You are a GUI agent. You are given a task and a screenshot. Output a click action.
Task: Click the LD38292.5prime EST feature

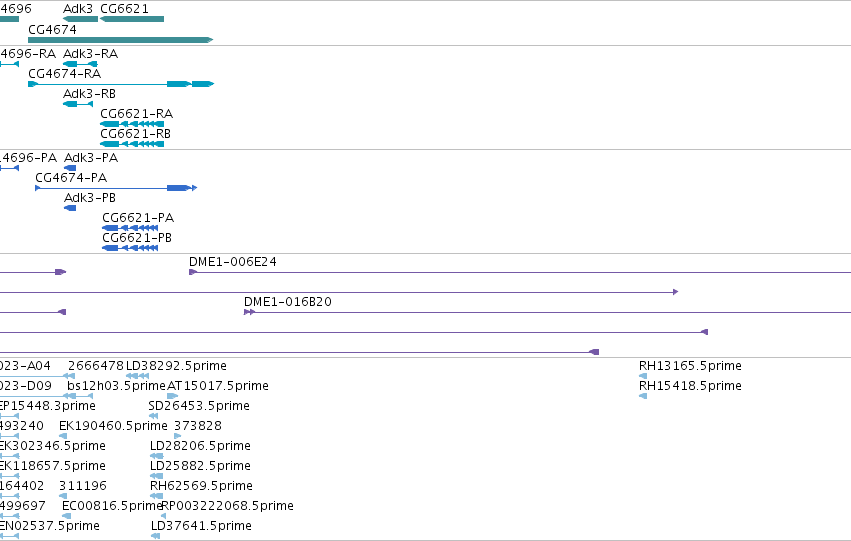coord(137,376)
